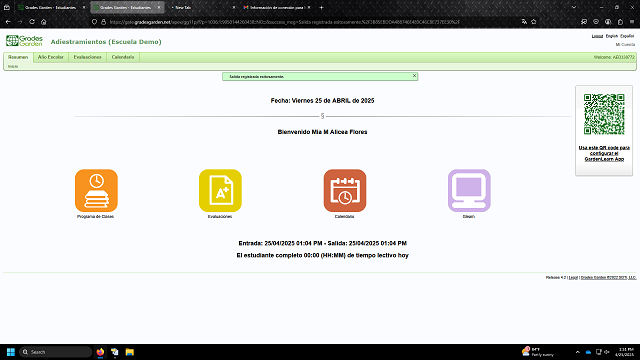Click the Entrada and Salida timestamp line

(322, 243)
